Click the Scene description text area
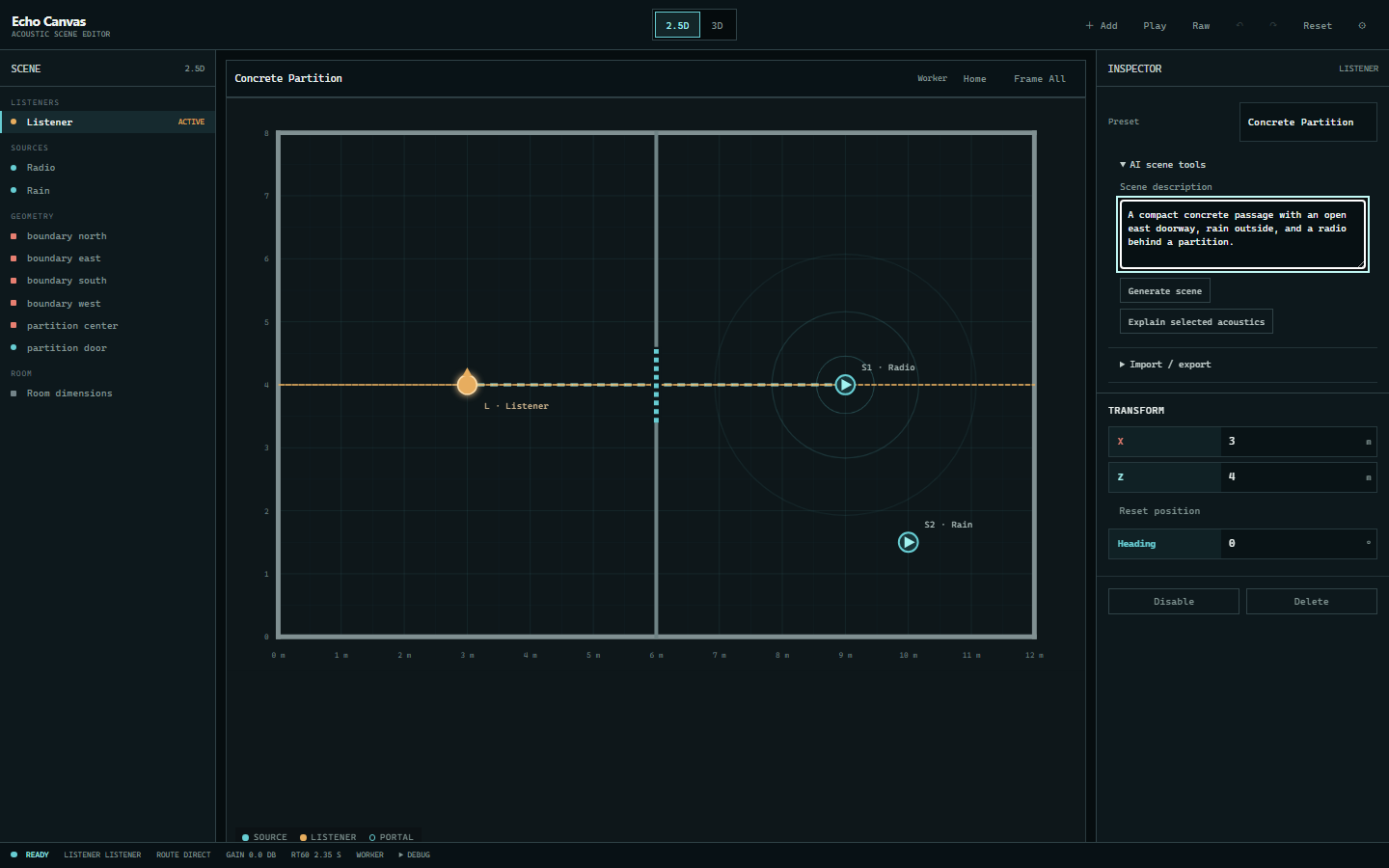The height and width of the screenshot is (868, 1389). pos(1242,234)
